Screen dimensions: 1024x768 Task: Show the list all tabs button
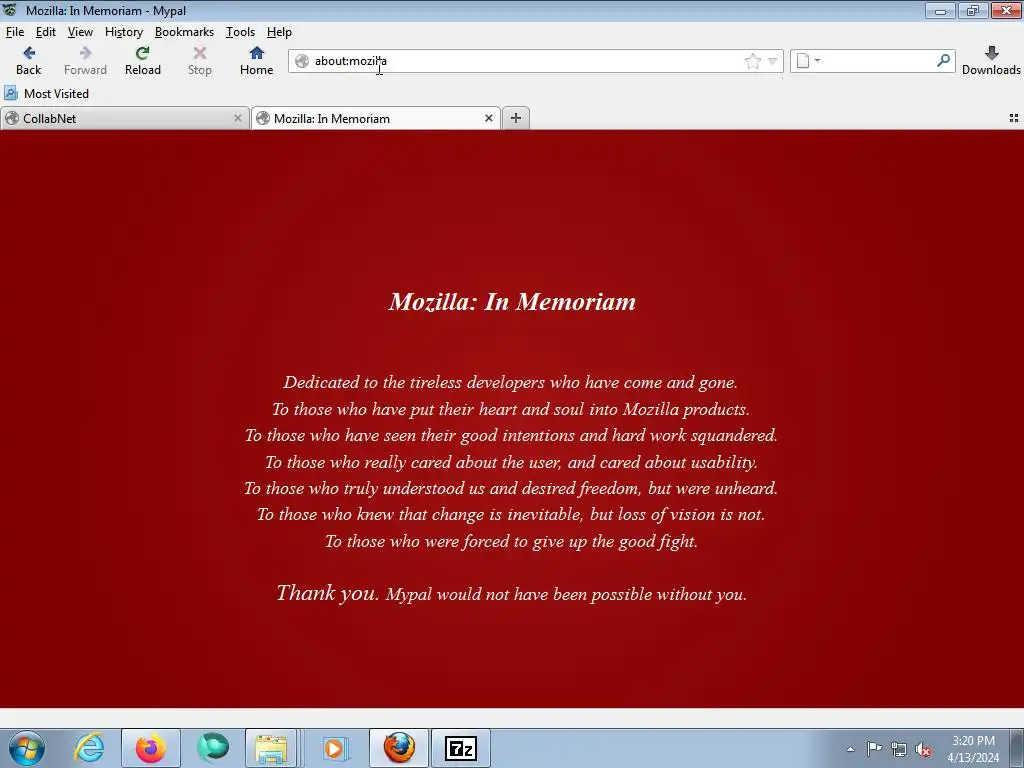click(x=1014, y=118)
